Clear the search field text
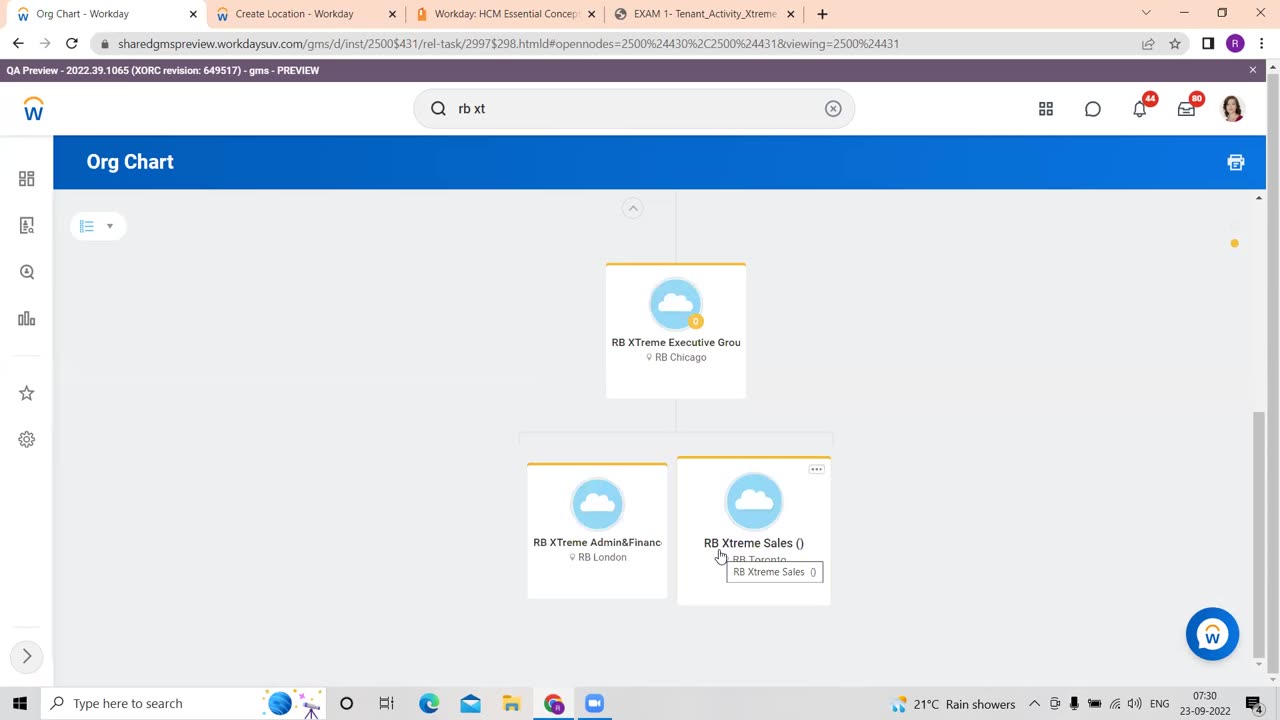The height and width of the screenshot is (720, 1280). (833, 109)
